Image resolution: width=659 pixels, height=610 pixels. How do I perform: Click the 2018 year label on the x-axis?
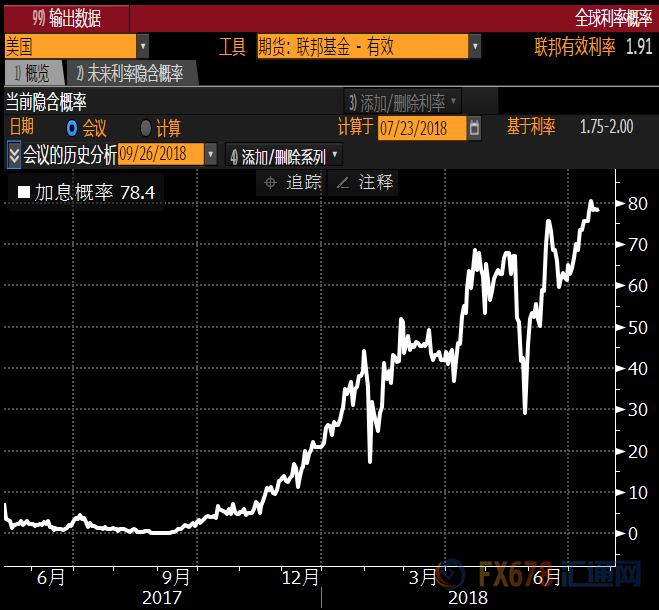tap(468, 598)
